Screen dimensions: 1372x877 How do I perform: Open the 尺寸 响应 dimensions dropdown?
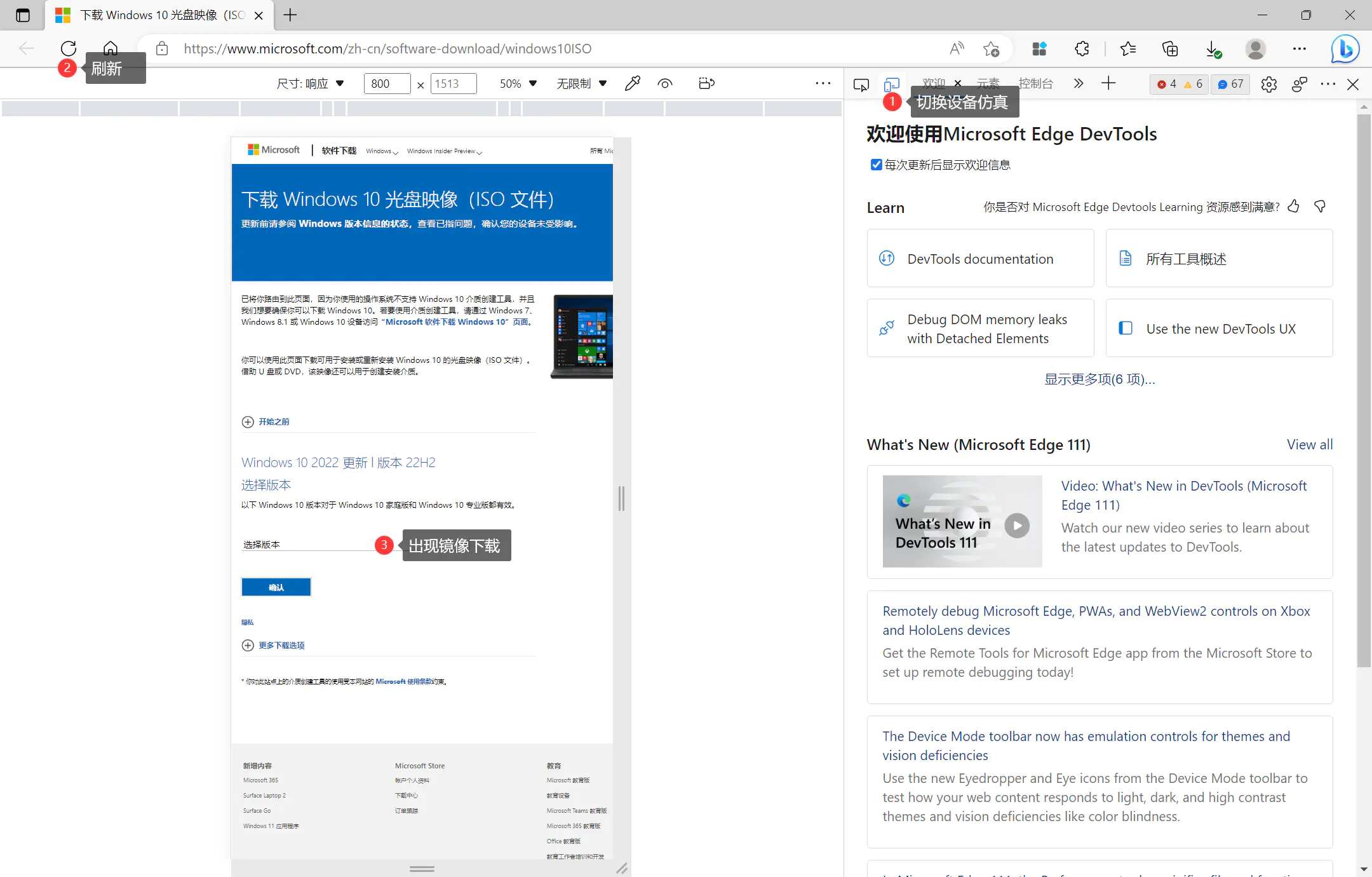[x=311, y=83]
